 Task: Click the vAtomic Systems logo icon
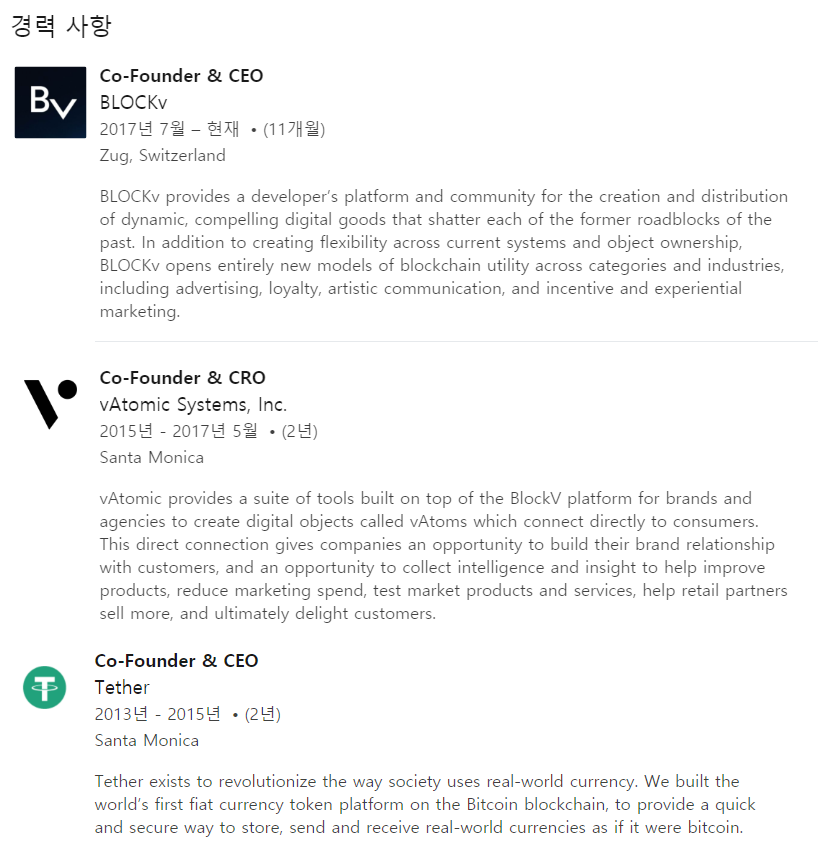coord(50,404)
